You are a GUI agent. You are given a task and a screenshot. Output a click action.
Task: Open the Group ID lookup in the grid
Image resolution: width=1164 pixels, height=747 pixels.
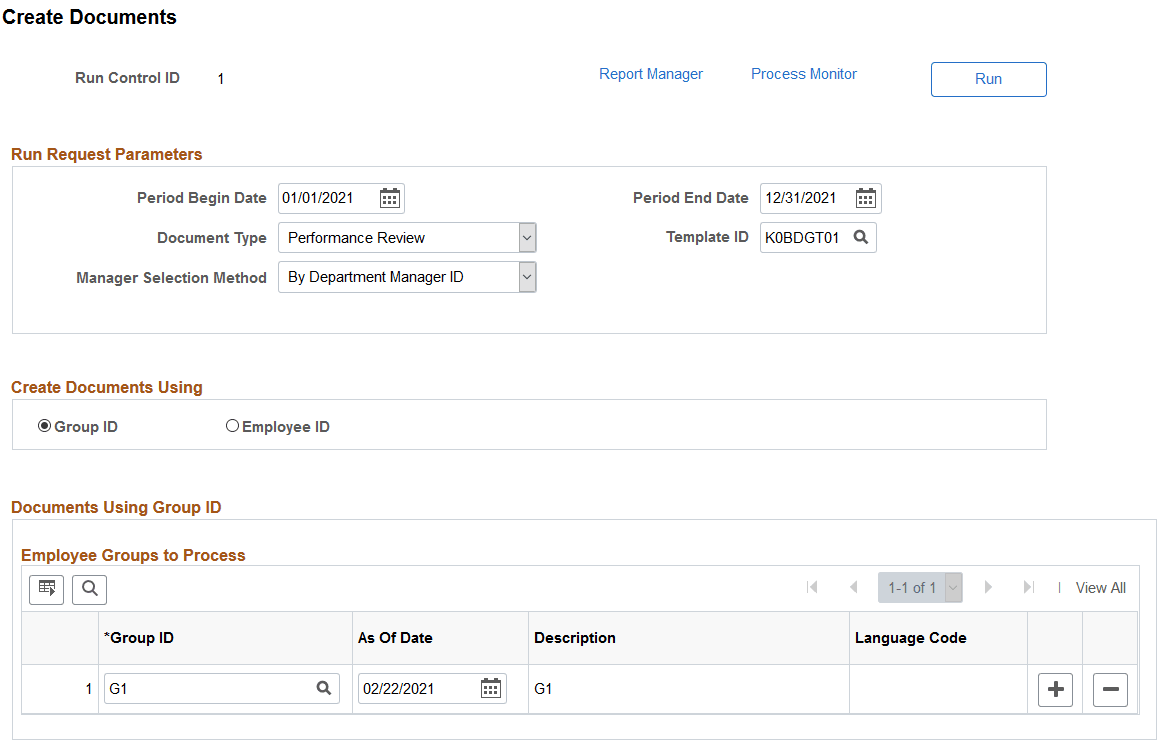[324, 688]
